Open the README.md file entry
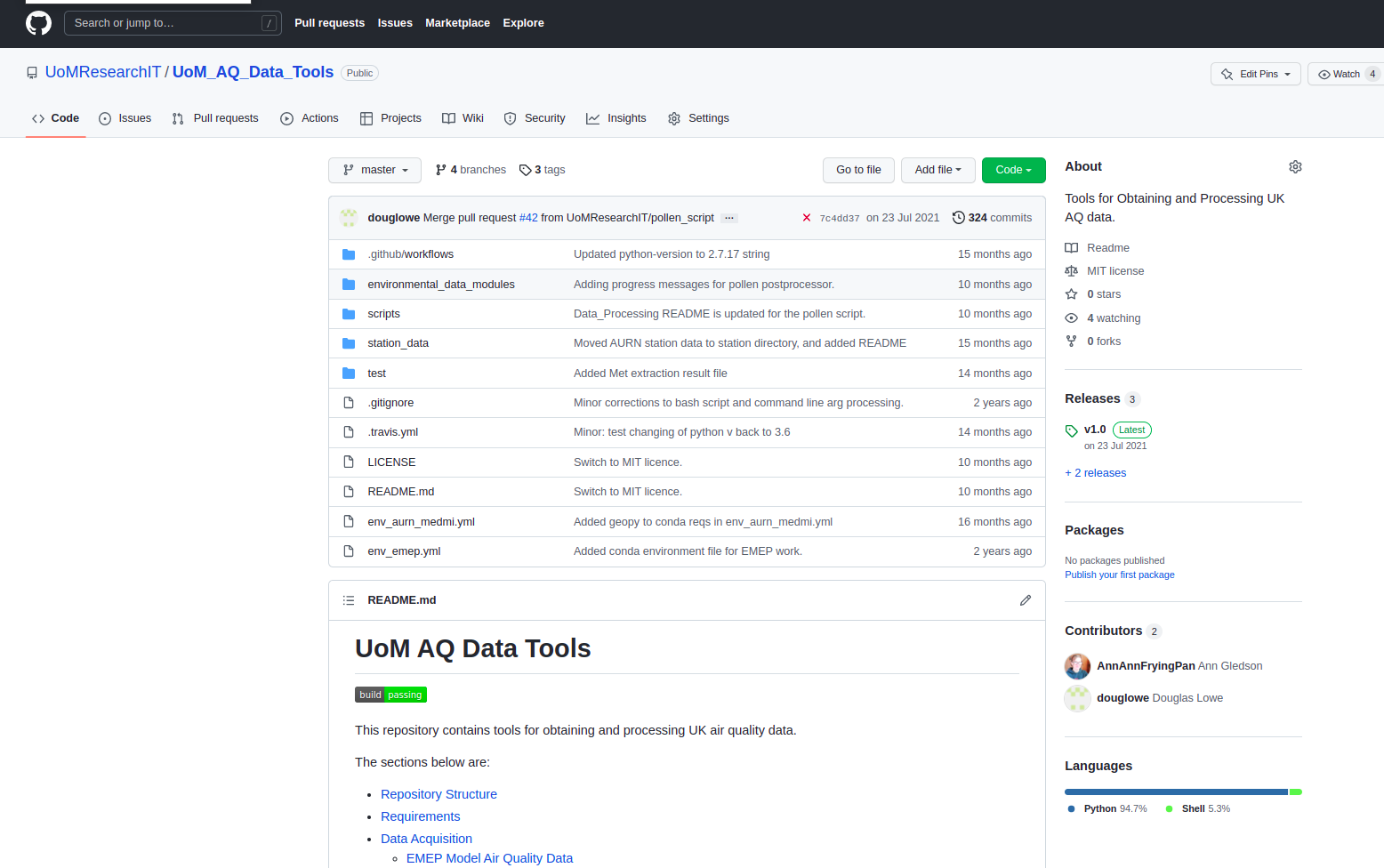This screenshot has height=868, width=1384. (x=401, y=492)
